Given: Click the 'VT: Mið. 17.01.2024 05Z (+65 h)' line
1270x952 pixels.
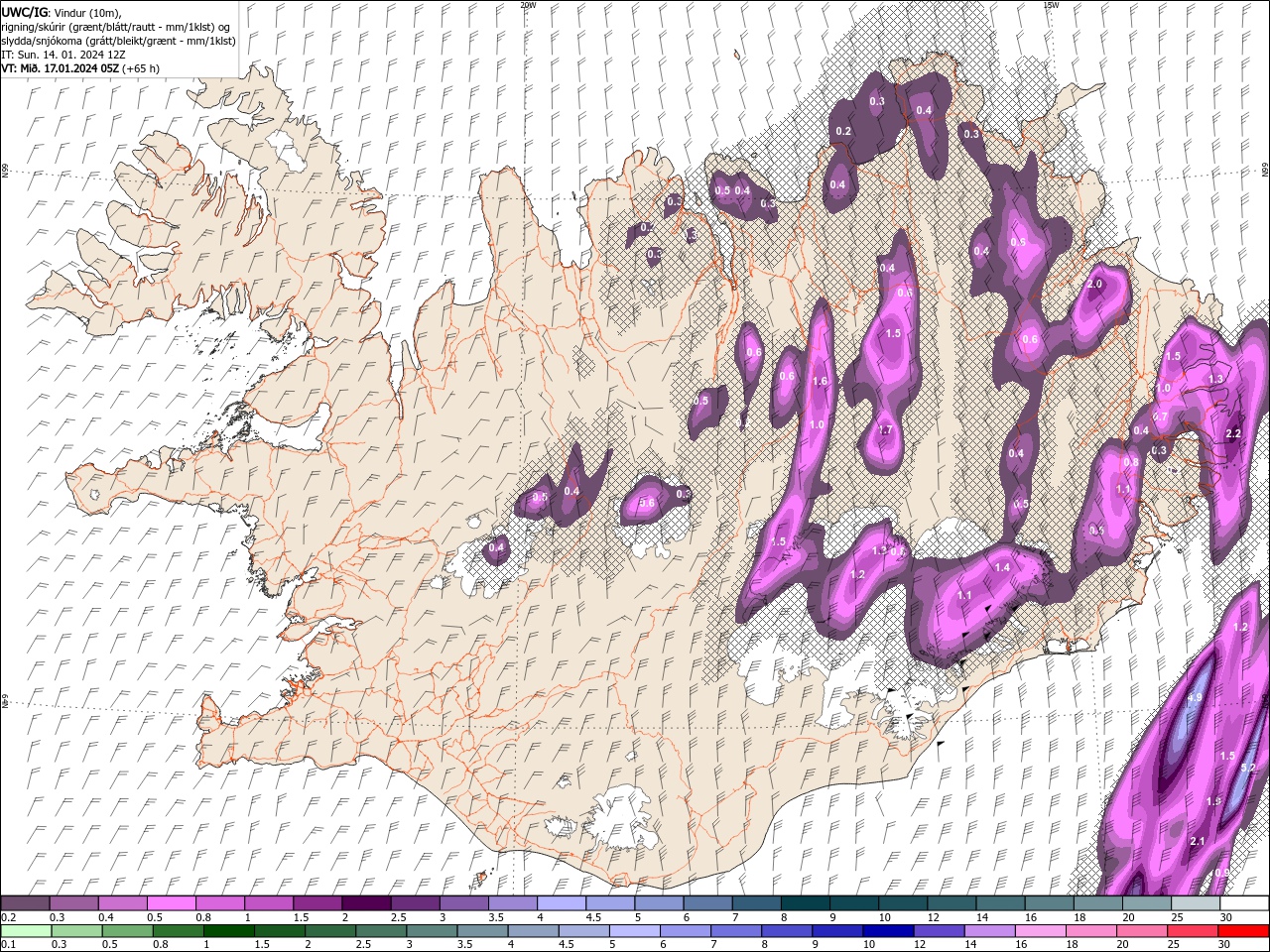Looking at the screenshot, I should tap(80, 68).
